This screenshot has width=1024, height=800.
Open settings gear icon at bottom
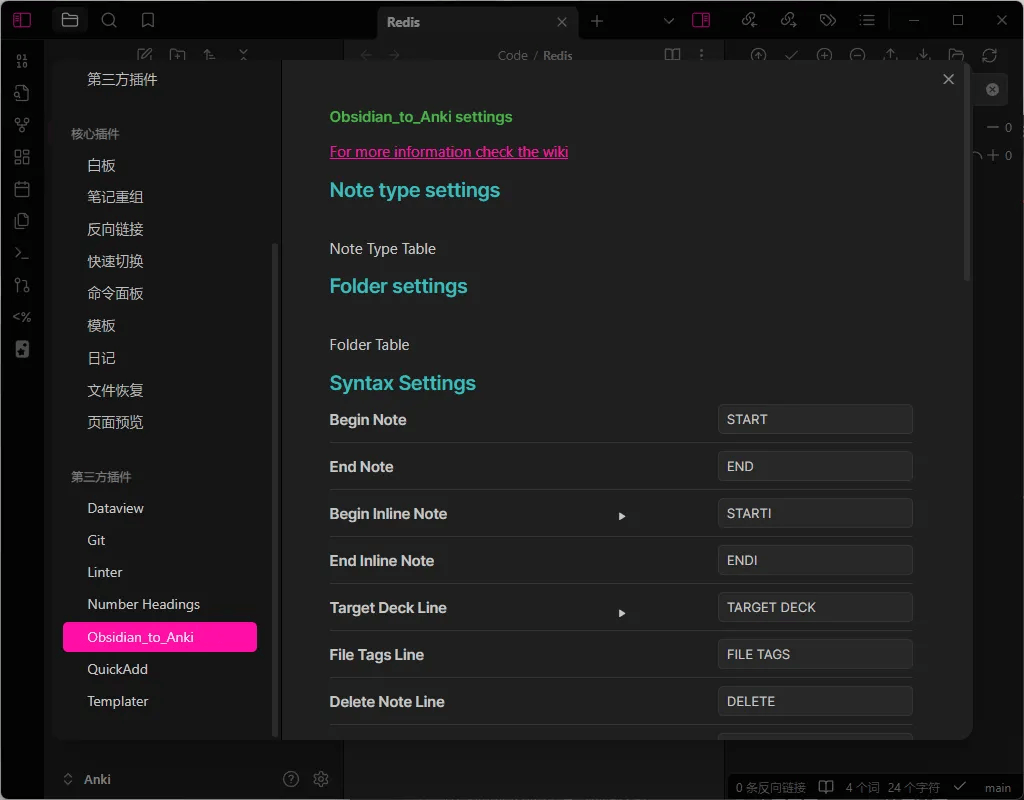321,778
